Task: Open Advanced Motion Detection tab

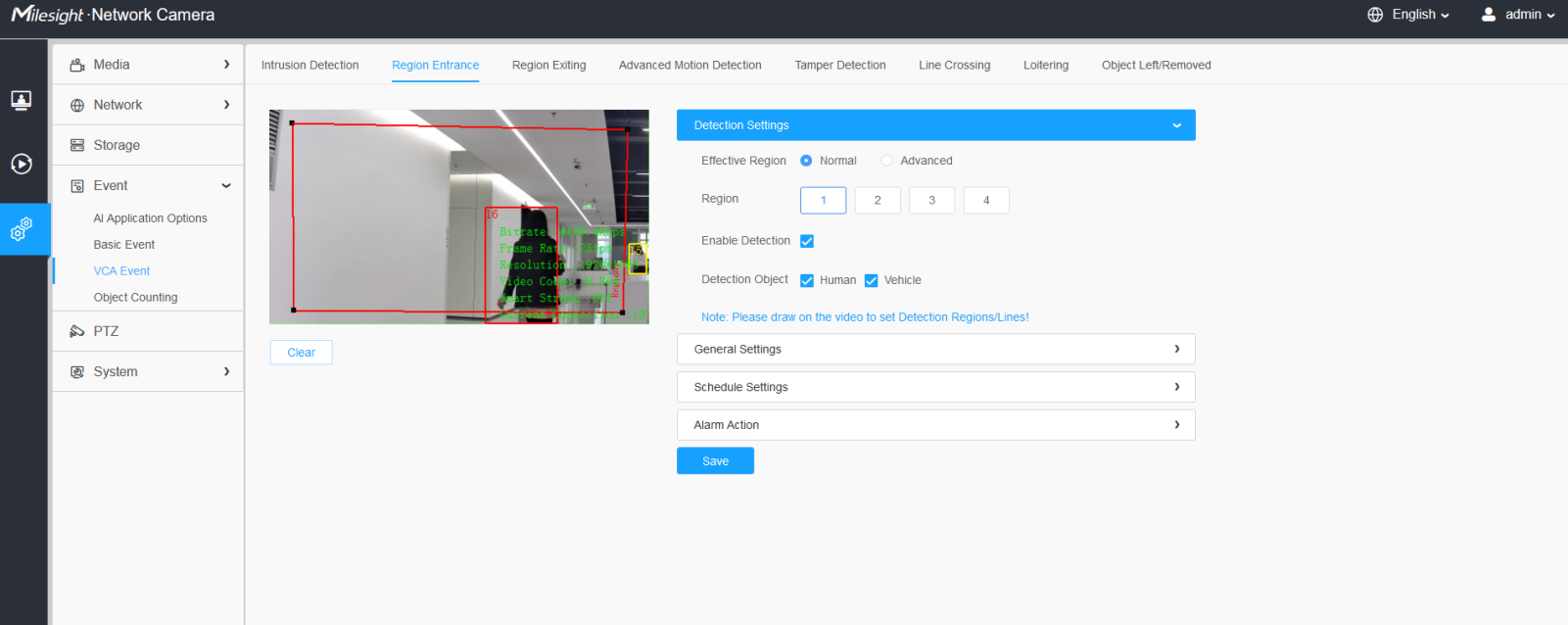Action: pos(689,66)
